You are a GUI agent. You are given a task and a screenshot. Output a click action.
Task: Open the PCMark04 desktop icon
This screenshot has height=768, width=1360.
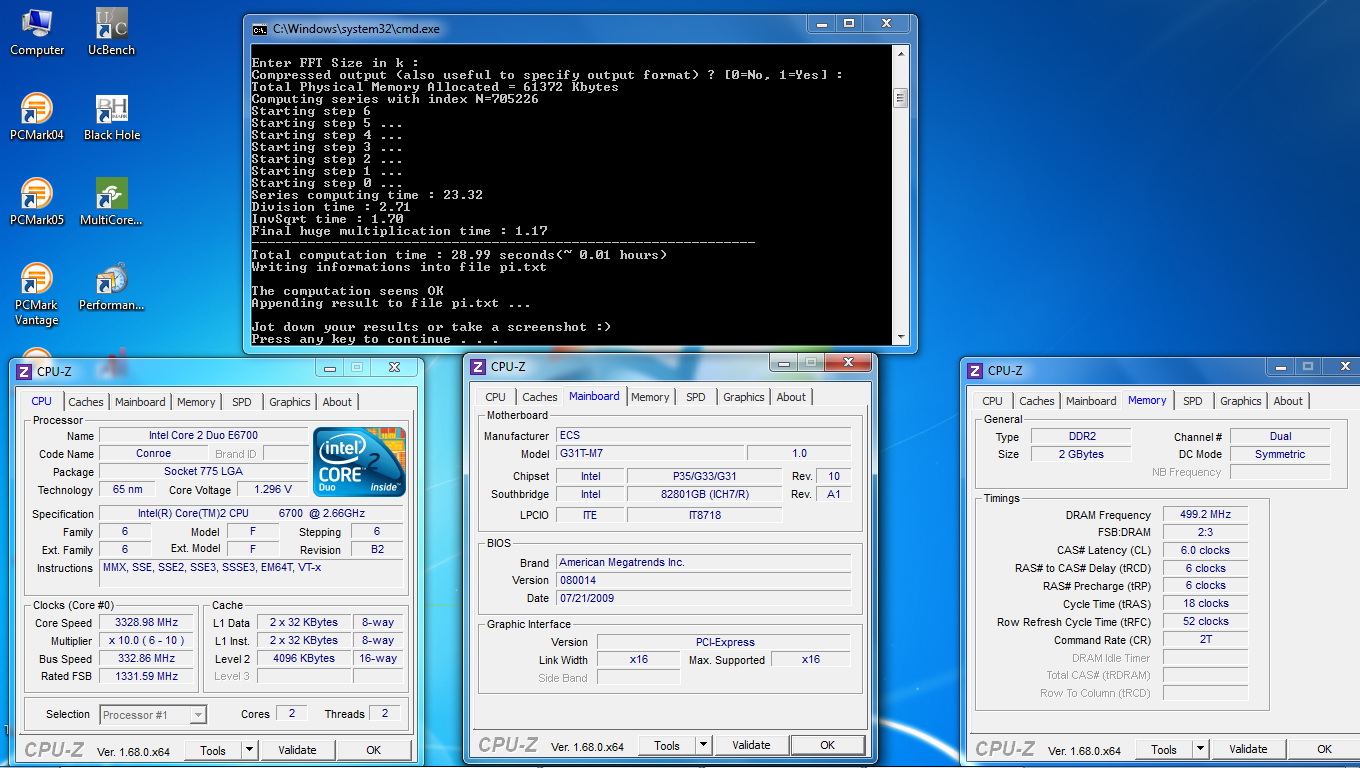click(x=37, y=117)
